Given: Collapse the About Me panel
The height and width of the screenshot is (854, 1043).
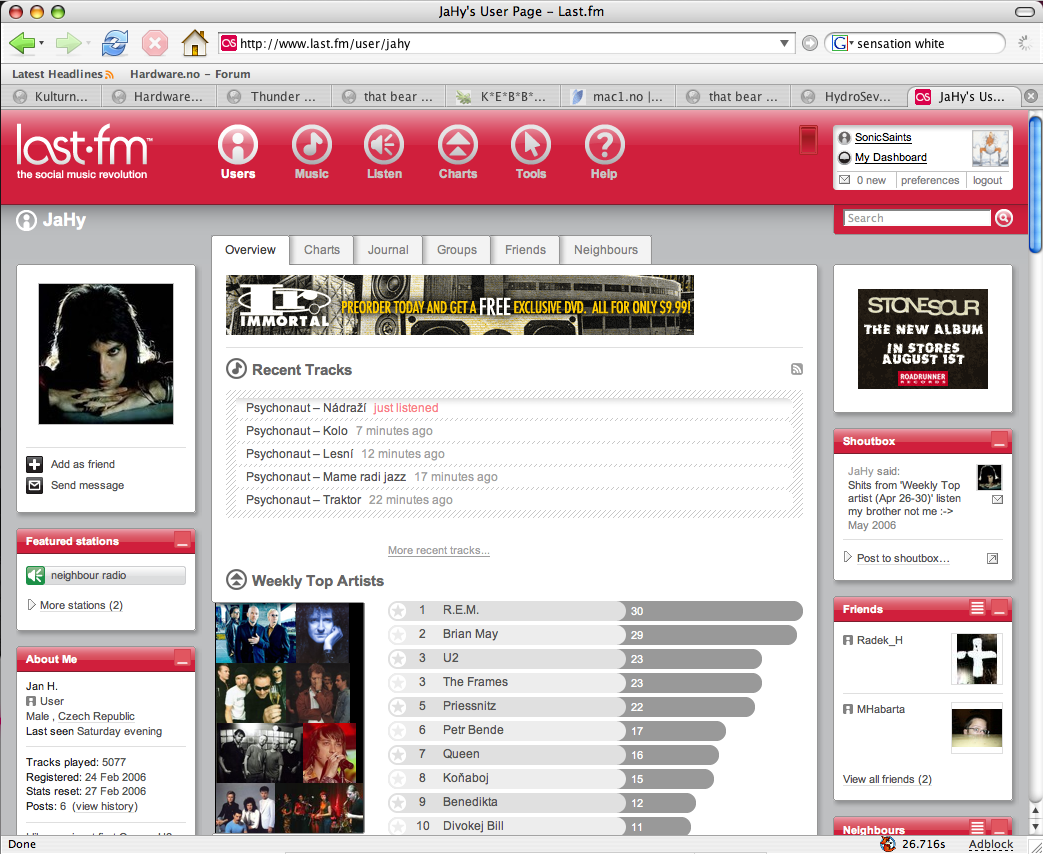Looking at the screenshot, I should tap(182, 658).
